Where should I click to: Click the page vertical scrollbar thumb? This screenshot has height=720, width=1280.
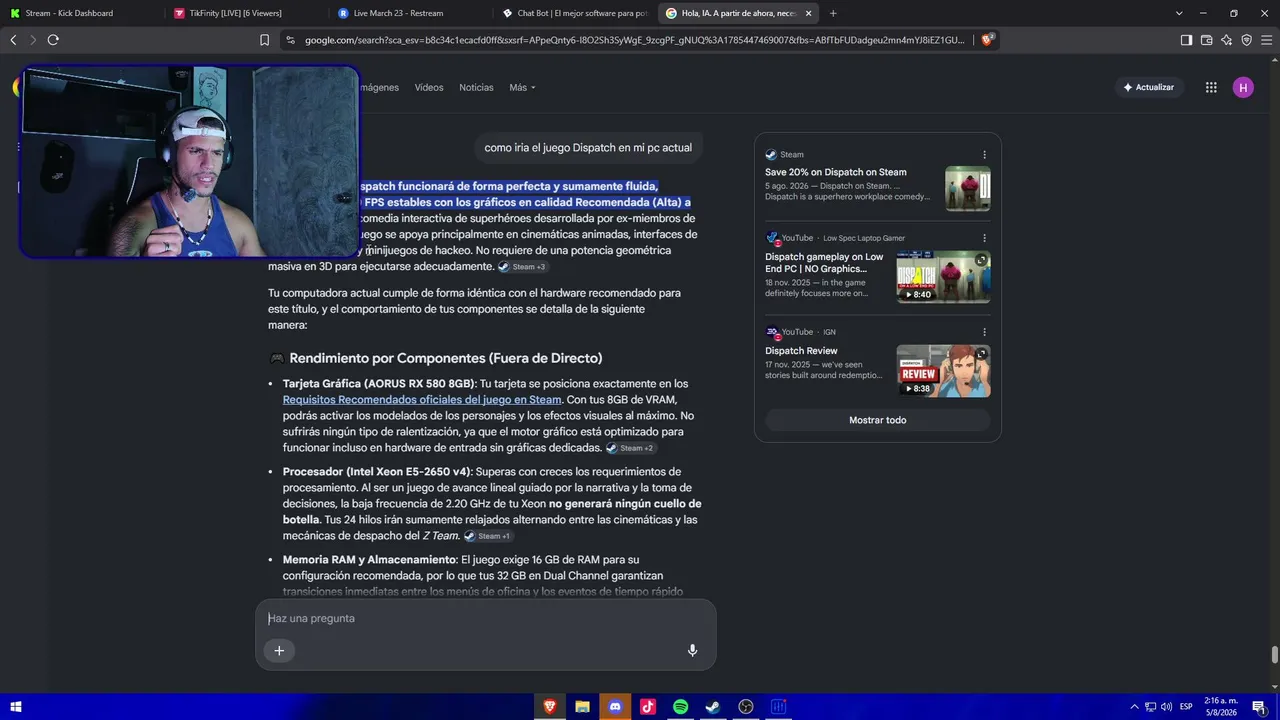tap(1274, 655)
